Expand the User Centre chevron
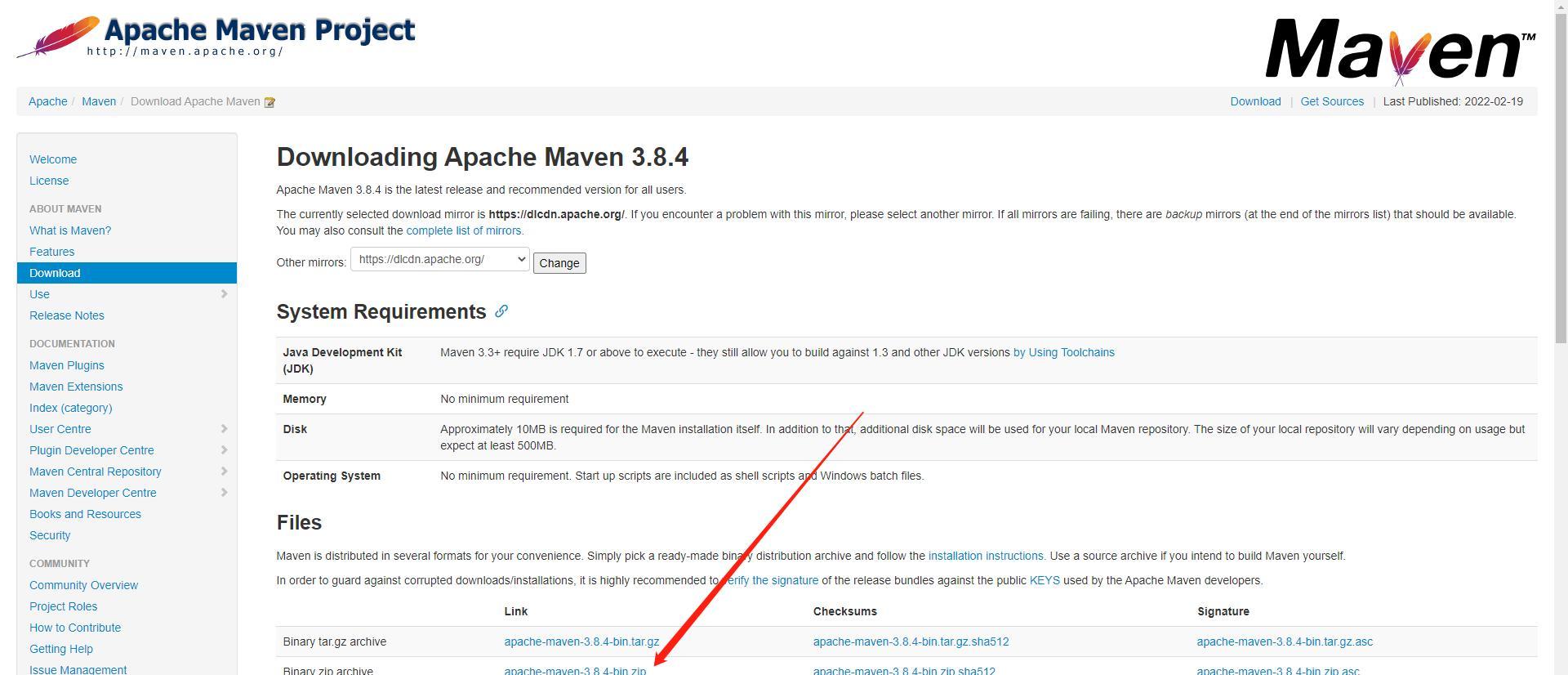Screen dimensions: 1568x675 click(224, 429)
